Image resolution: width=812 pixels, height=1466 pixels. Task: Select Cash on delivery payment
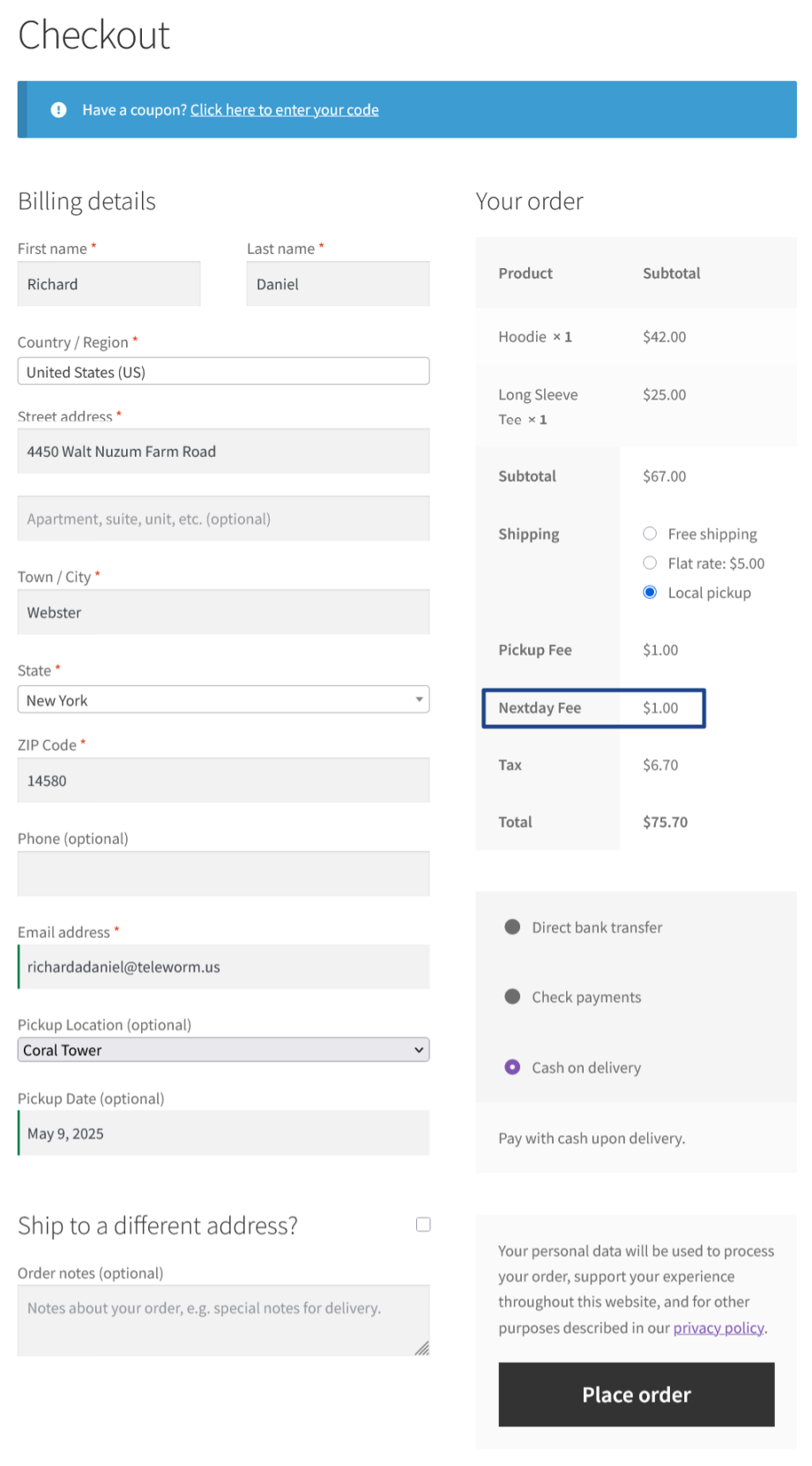point(512,1067)
